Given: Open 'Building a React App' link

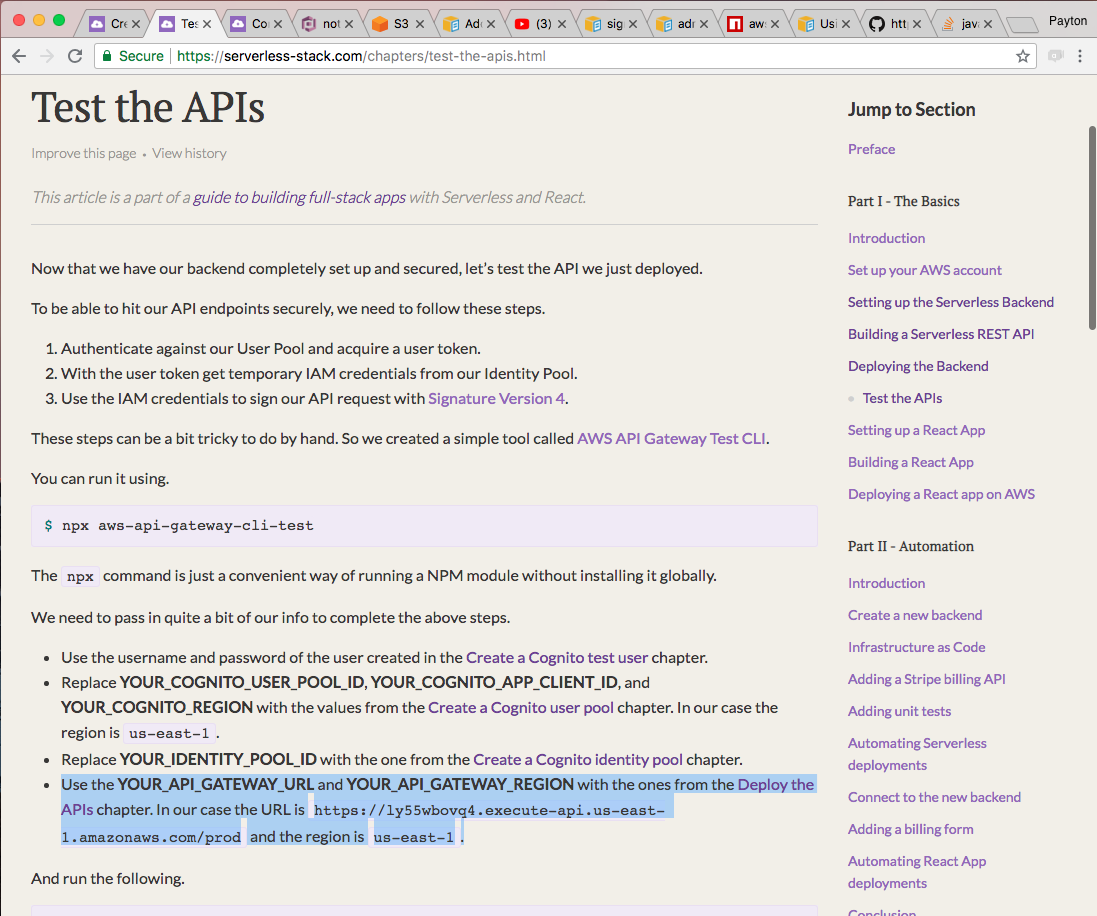Looking at the screenshot, I should [x=911, y=462].
